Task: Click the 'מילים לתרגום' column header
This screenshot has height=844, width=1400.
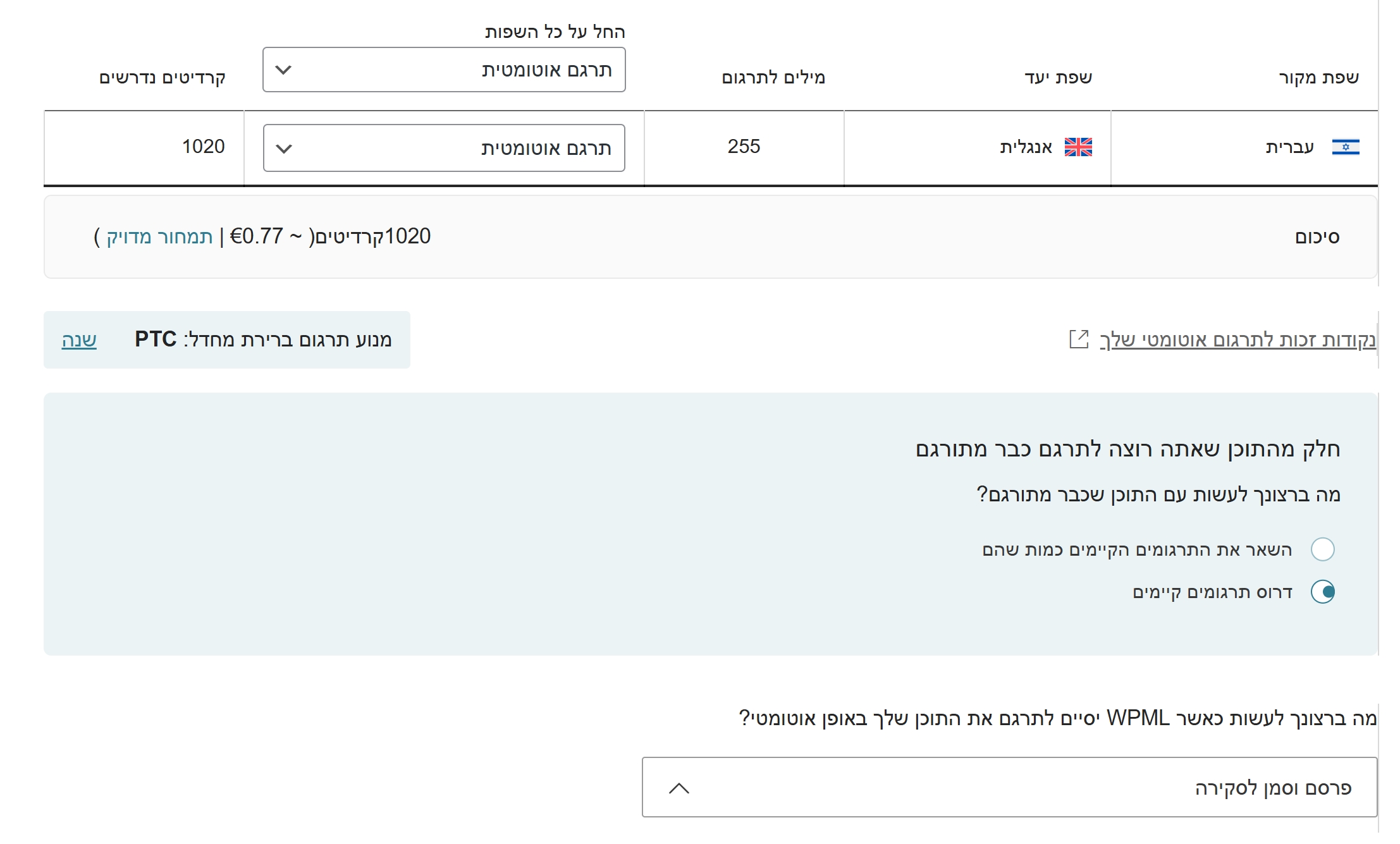Action: click(x=773, y=78)
